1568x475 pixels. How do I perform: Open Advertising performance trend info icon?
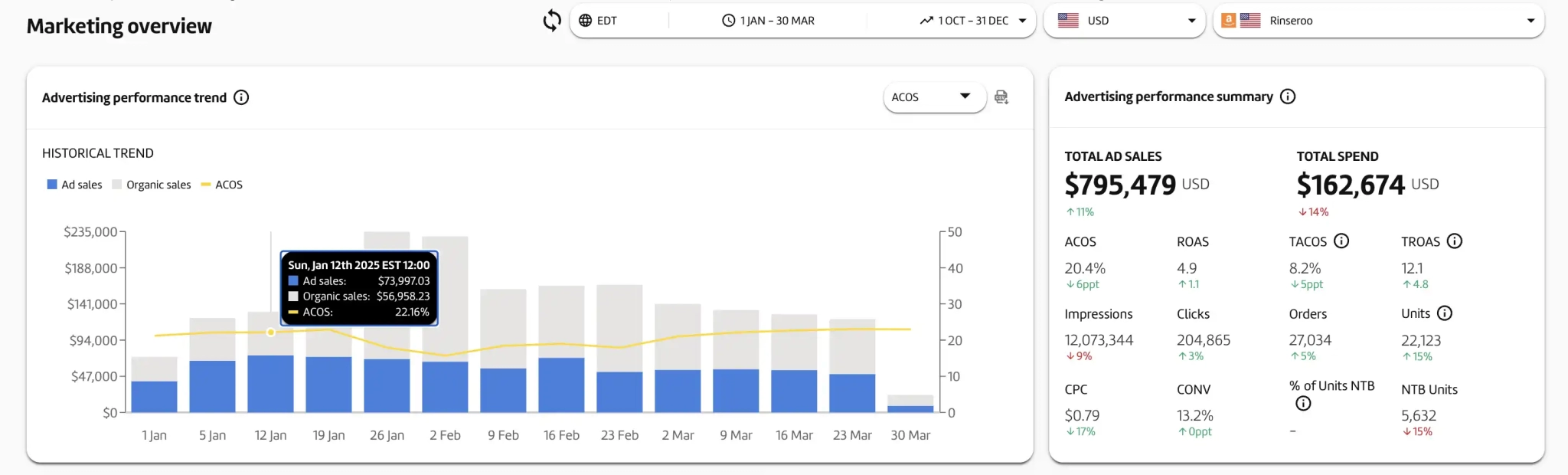[241, 97]
